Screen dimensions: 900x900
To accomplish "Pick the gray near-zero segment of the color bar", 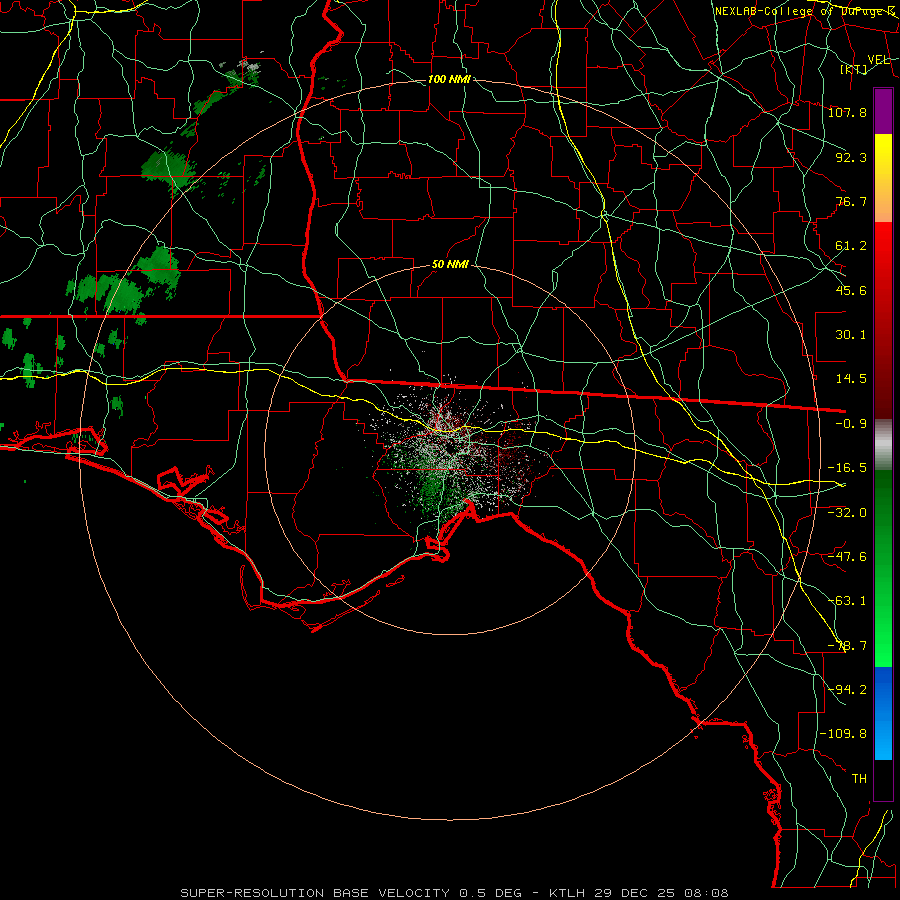I will pyautogui.click(x=883, y=445).
